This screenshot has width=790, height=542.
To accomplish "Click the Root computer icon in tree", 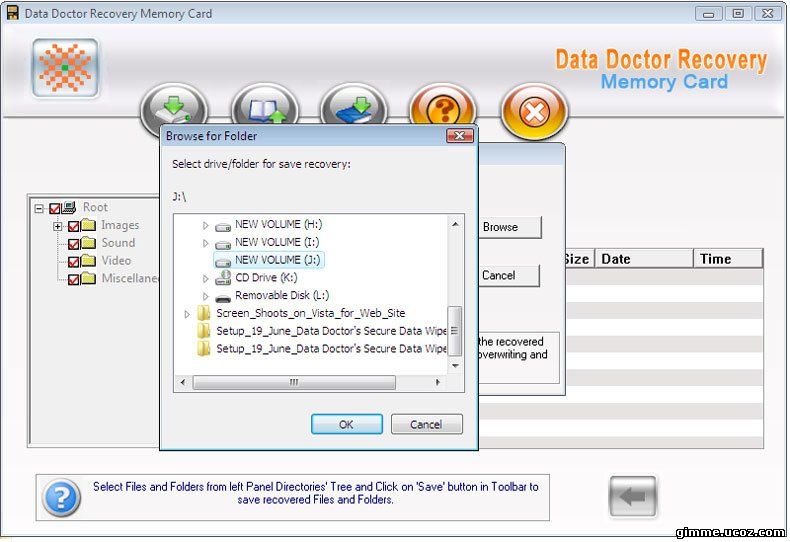I will [69, 207].
